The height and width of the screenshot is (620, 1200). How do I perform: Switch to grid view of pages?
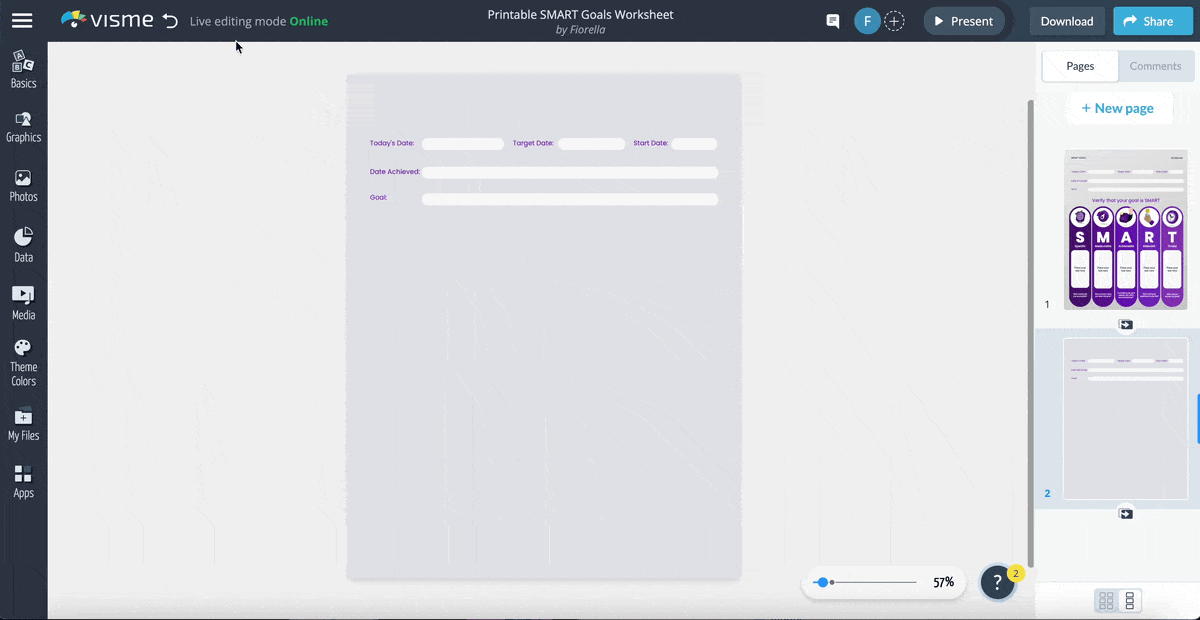(x=1106, y=601)
